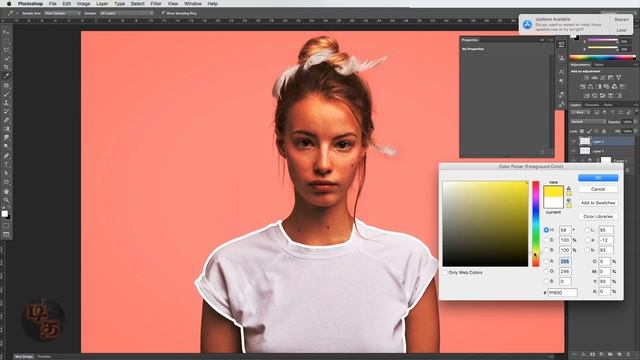This screenshot has height=360, width=640.
Task: Select the Move tool
Action: click(x=6, y=32)
